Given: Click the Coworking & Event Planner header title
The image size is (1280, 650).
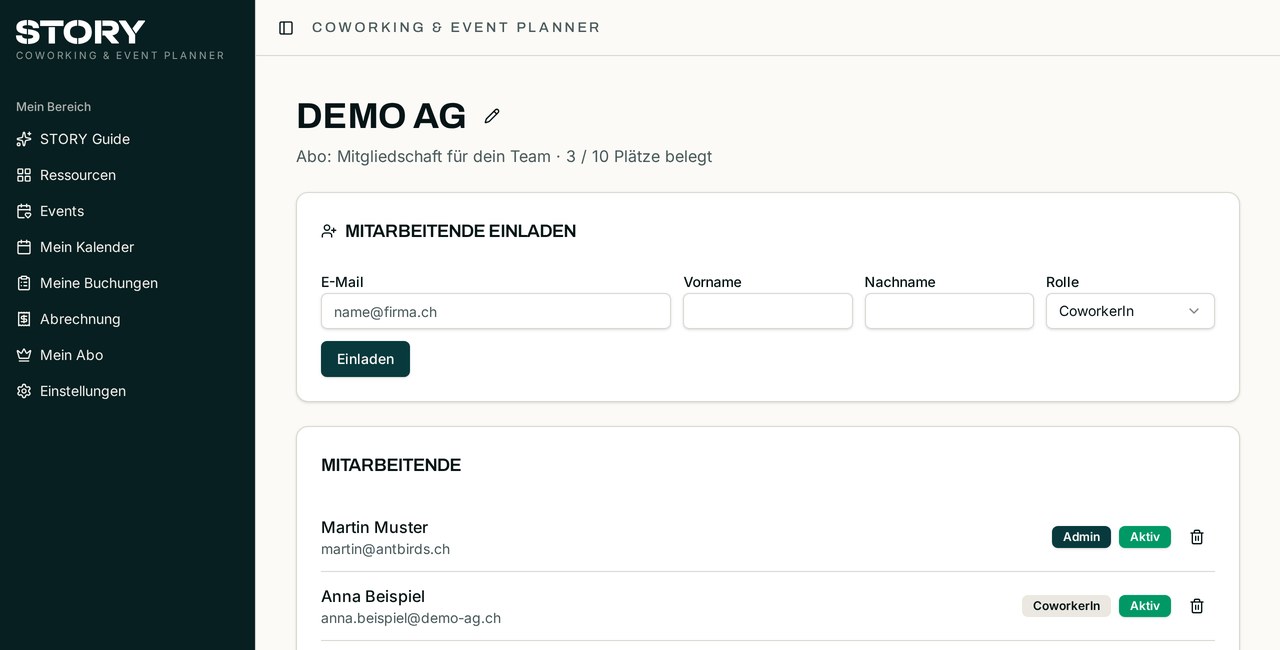Looking at the screenshot, I should [x=456, y=28].
